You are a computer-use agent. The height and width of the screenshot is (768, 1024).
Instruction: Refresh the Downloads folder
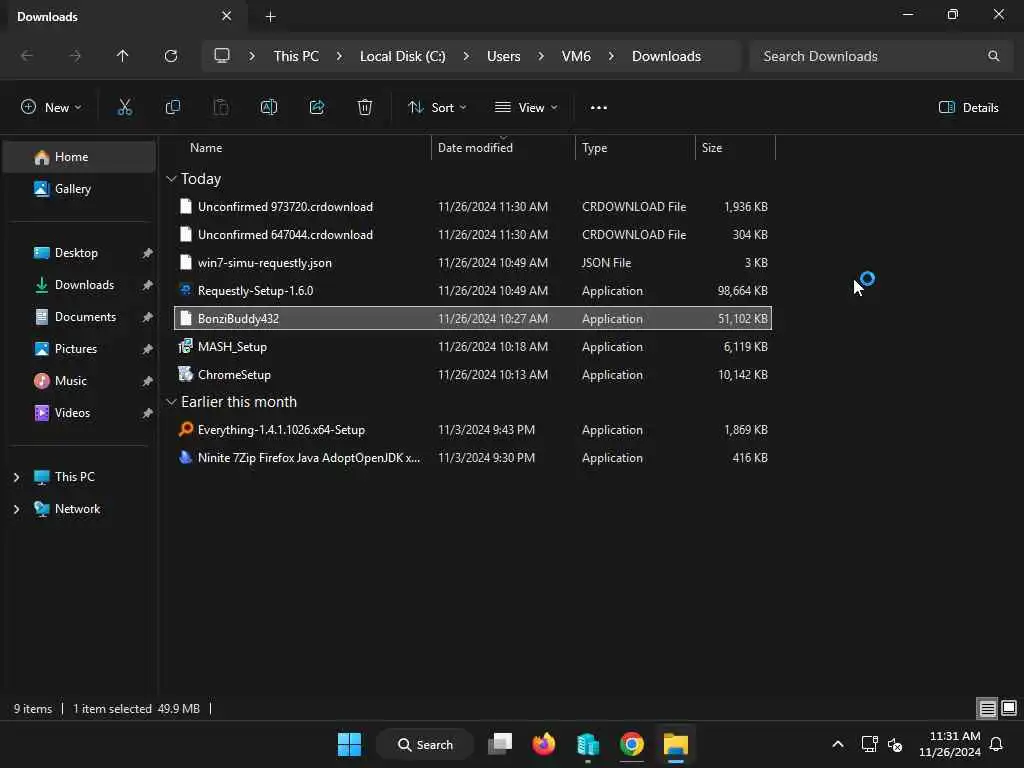tap(170, 56)
